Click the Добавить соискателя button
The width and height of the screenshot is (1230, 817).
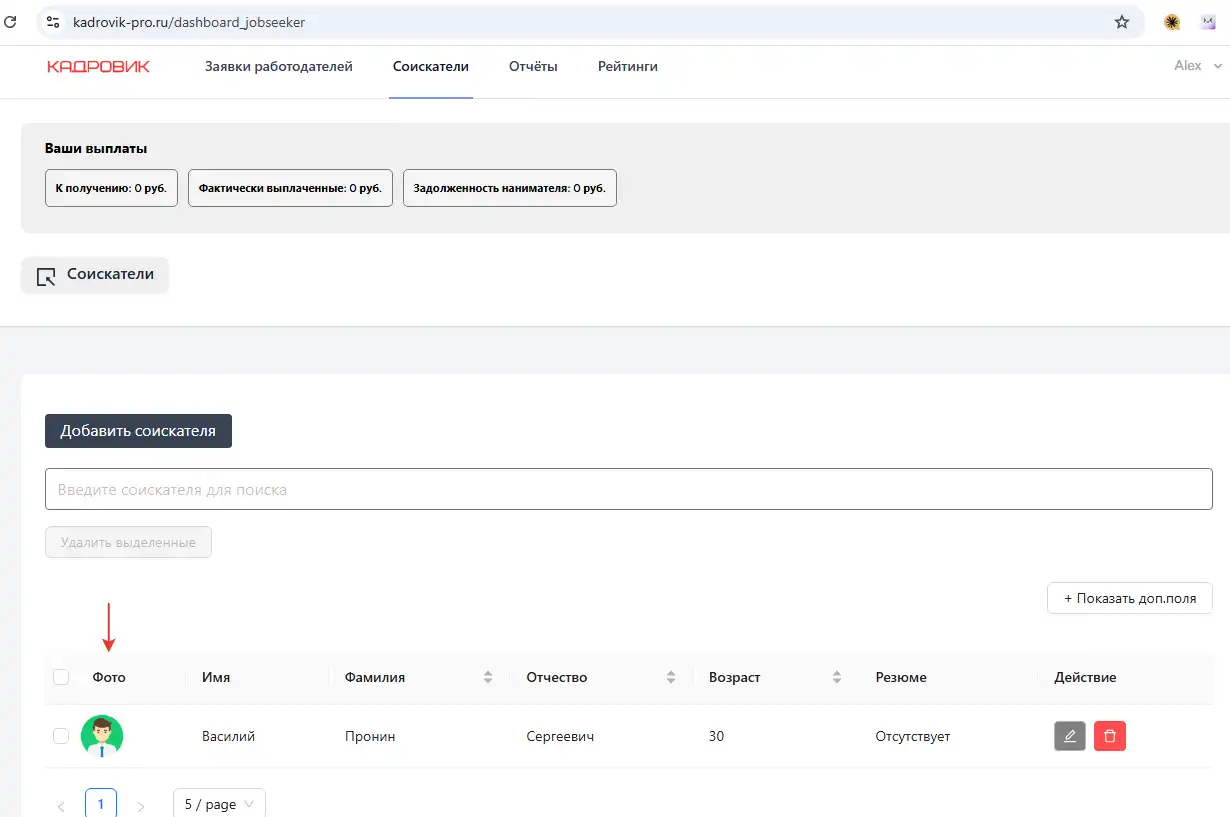click(x=138, y=431)
